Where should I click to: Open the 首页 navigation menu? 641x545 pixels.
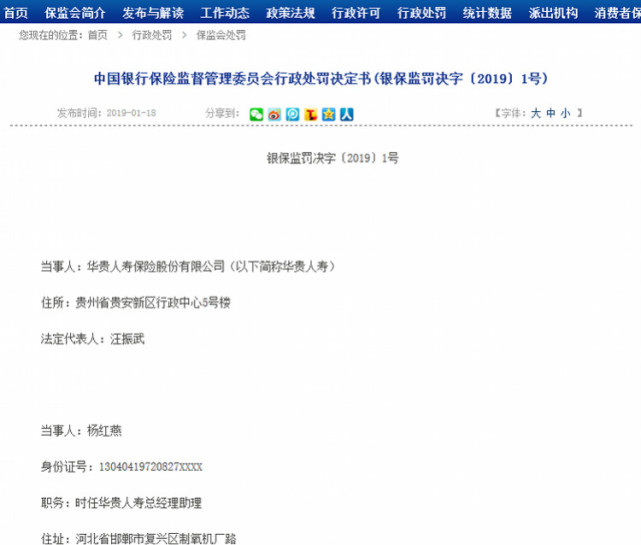16,13
